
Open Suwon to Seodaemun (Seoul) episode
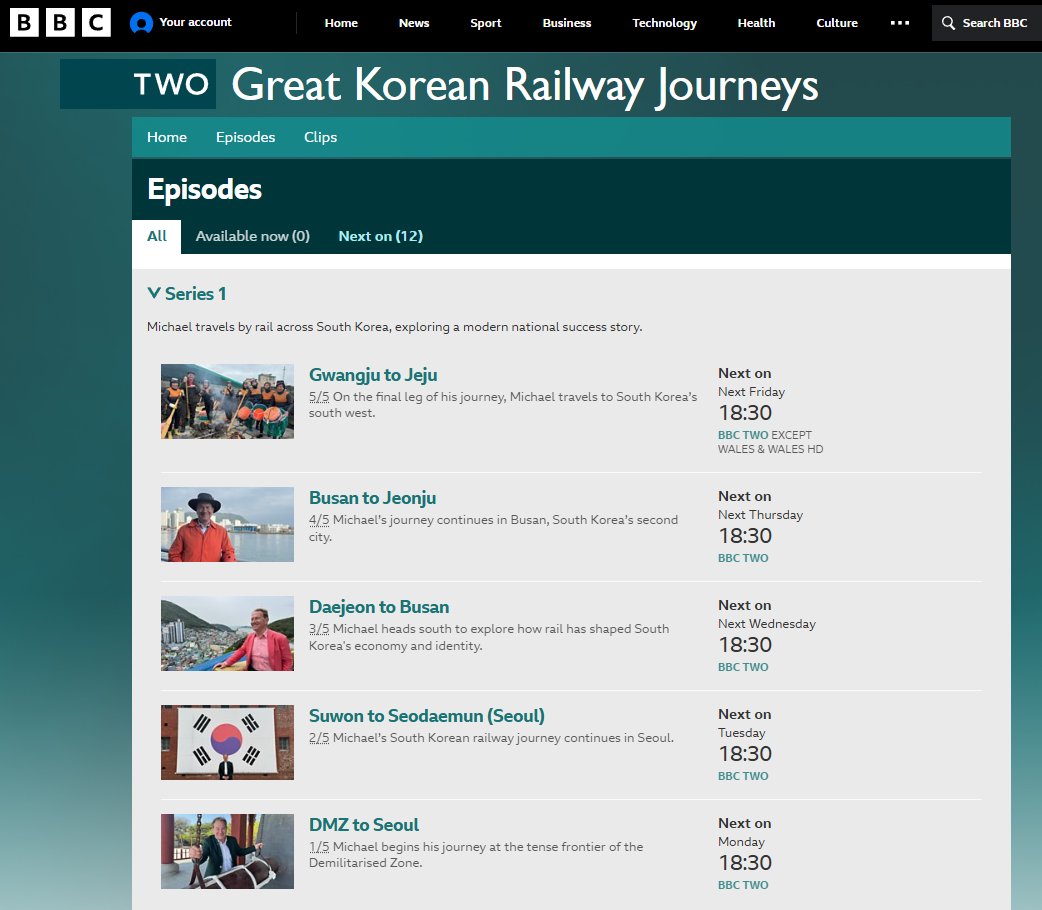coord(427,716)
